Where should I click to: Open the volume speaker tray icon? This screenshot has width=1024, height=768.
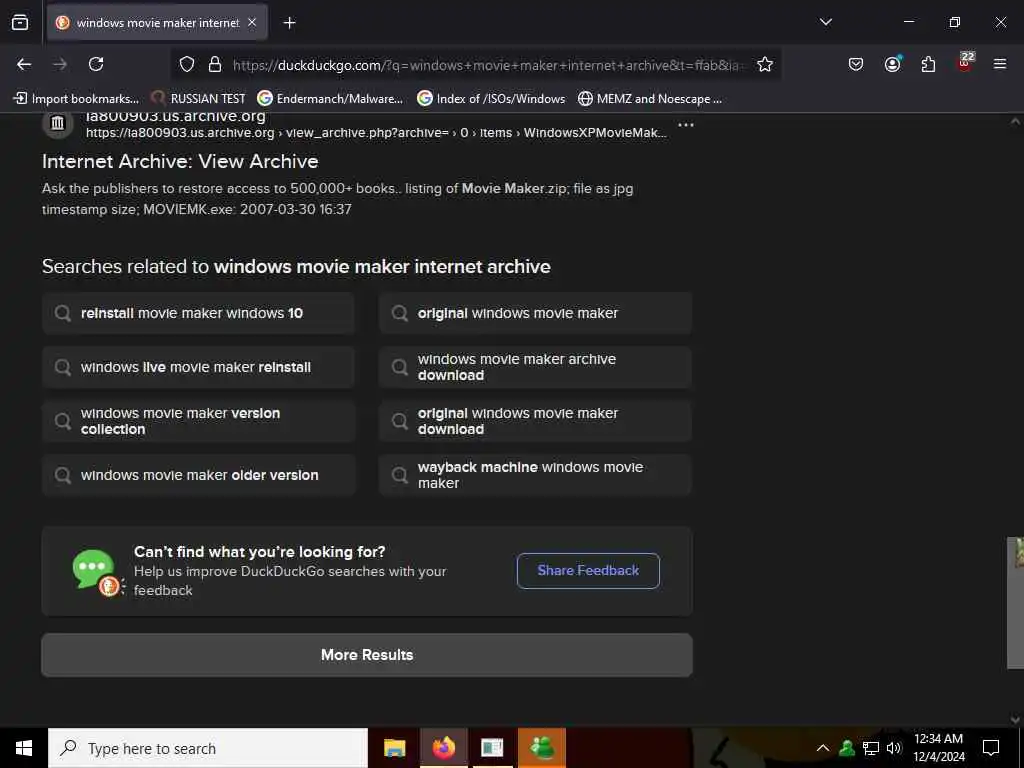[x=894, y=748]
